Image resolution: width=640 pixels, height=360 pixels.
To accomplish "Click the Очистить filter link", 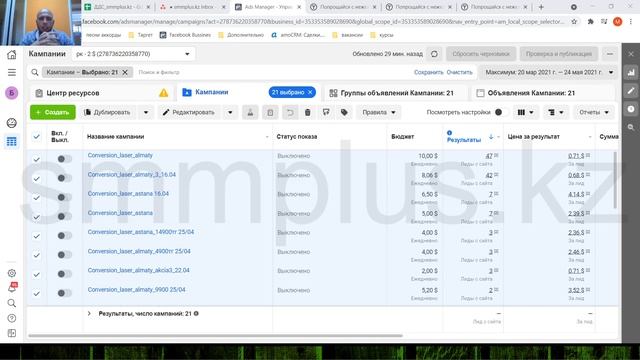I will click(459, 72).
